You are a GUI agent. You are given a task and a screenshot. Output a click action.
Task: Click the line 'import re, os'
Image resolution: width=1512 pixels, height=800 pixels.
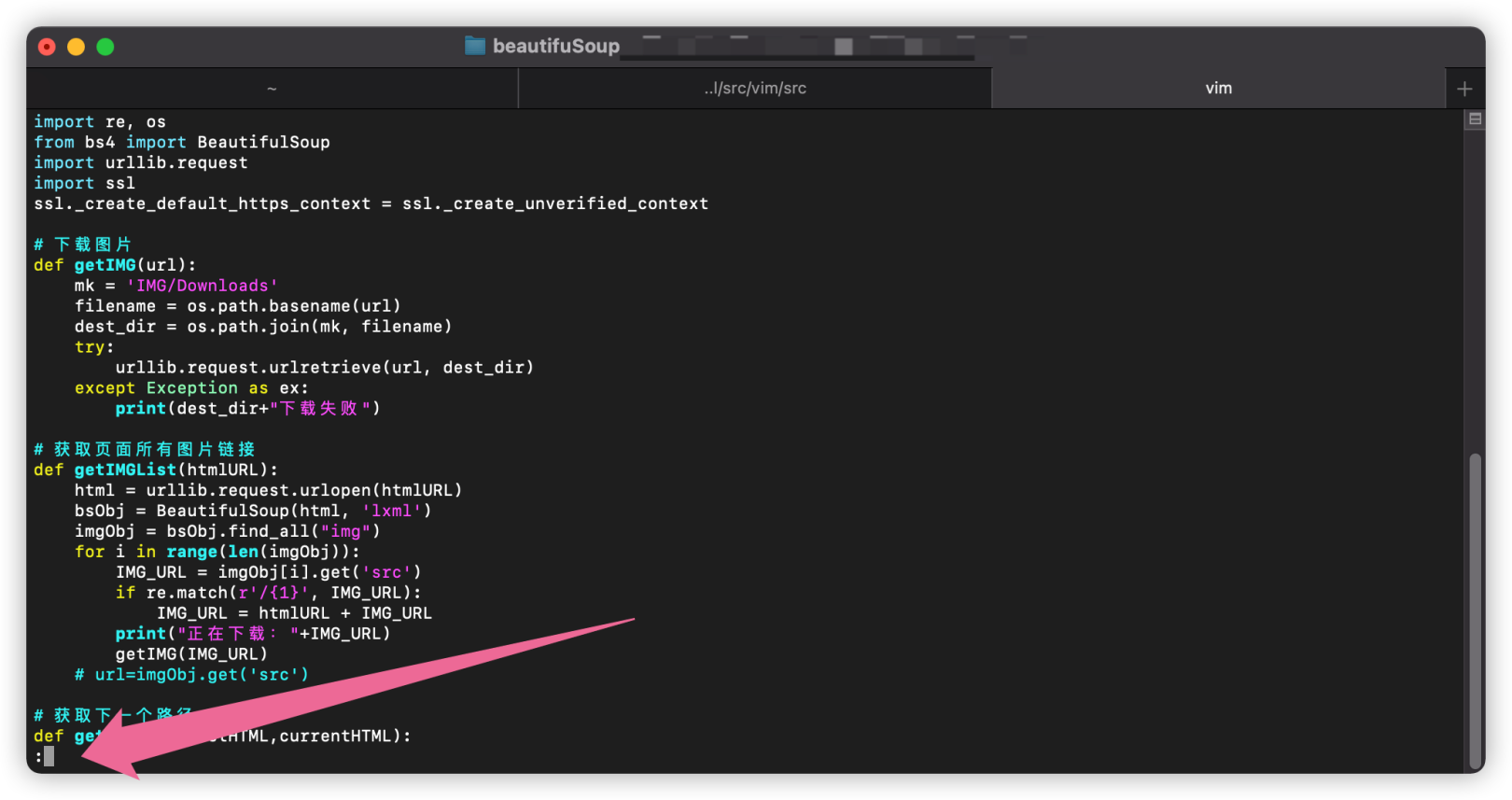100,121
